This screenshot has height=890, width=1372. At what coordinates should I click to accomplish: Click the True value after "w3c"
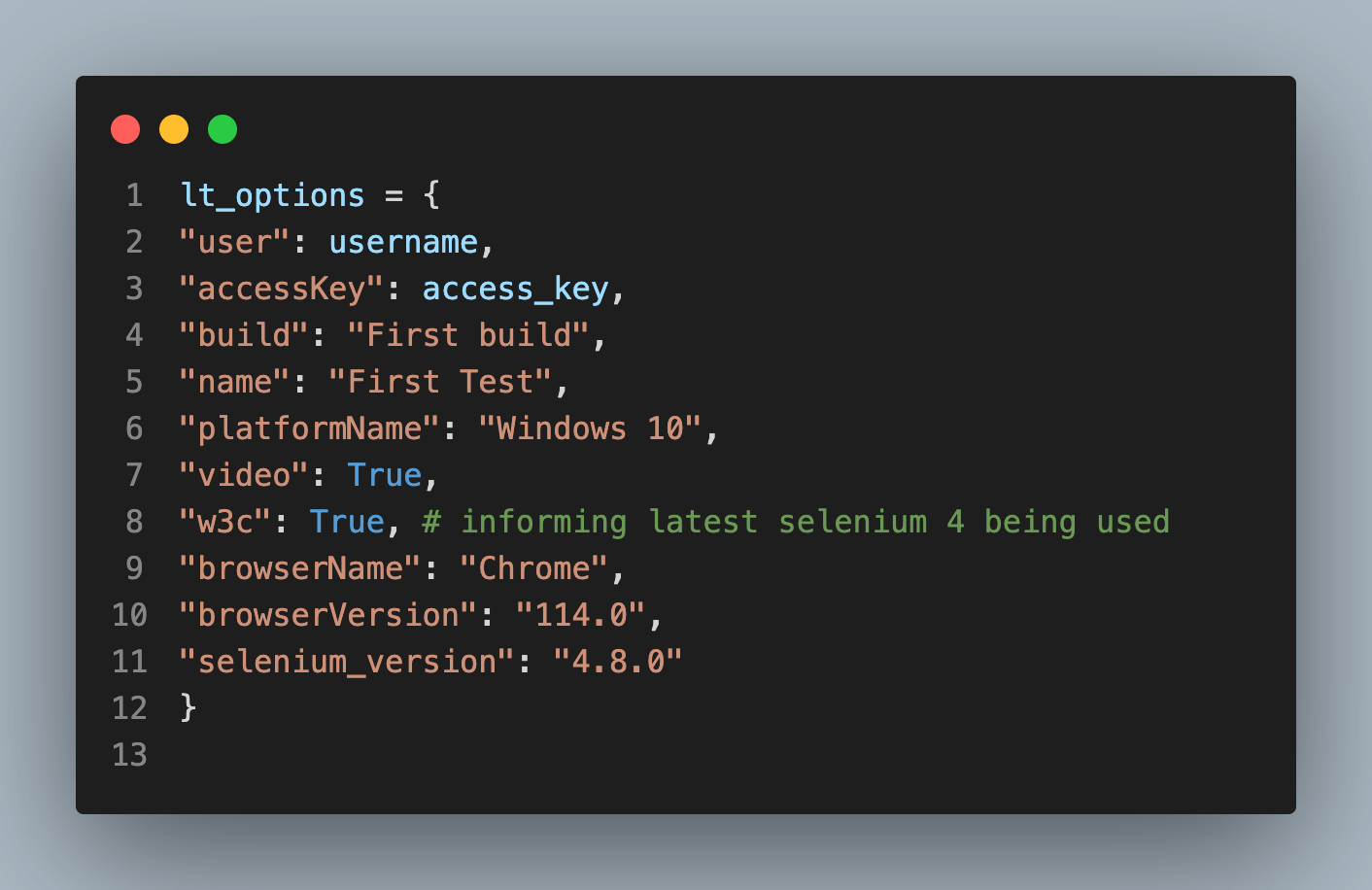point(347,522)
